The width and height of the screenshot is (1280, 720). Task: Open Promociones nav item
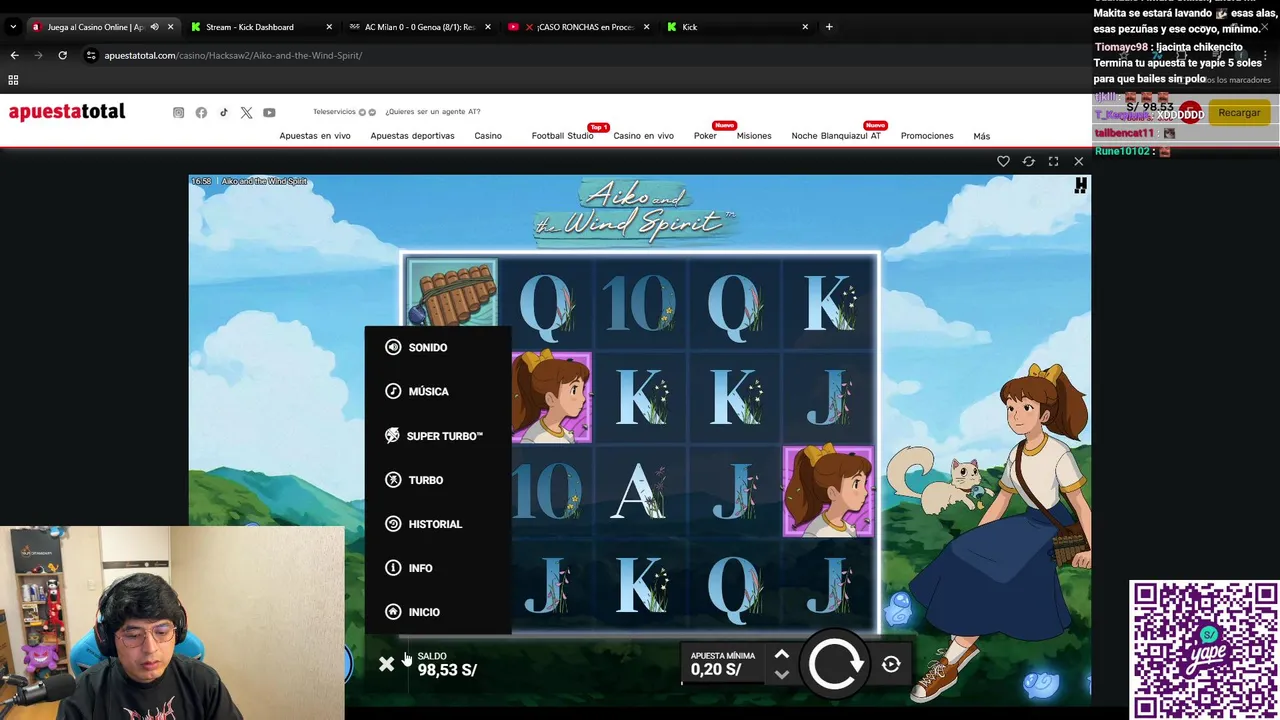click(x=927, y=136)
